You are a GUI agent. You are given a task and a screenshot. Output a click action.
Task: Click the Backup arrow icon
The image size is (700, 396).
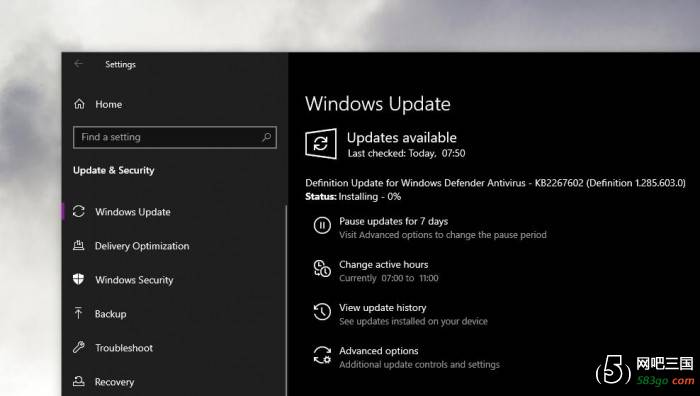tap(78, 313)
